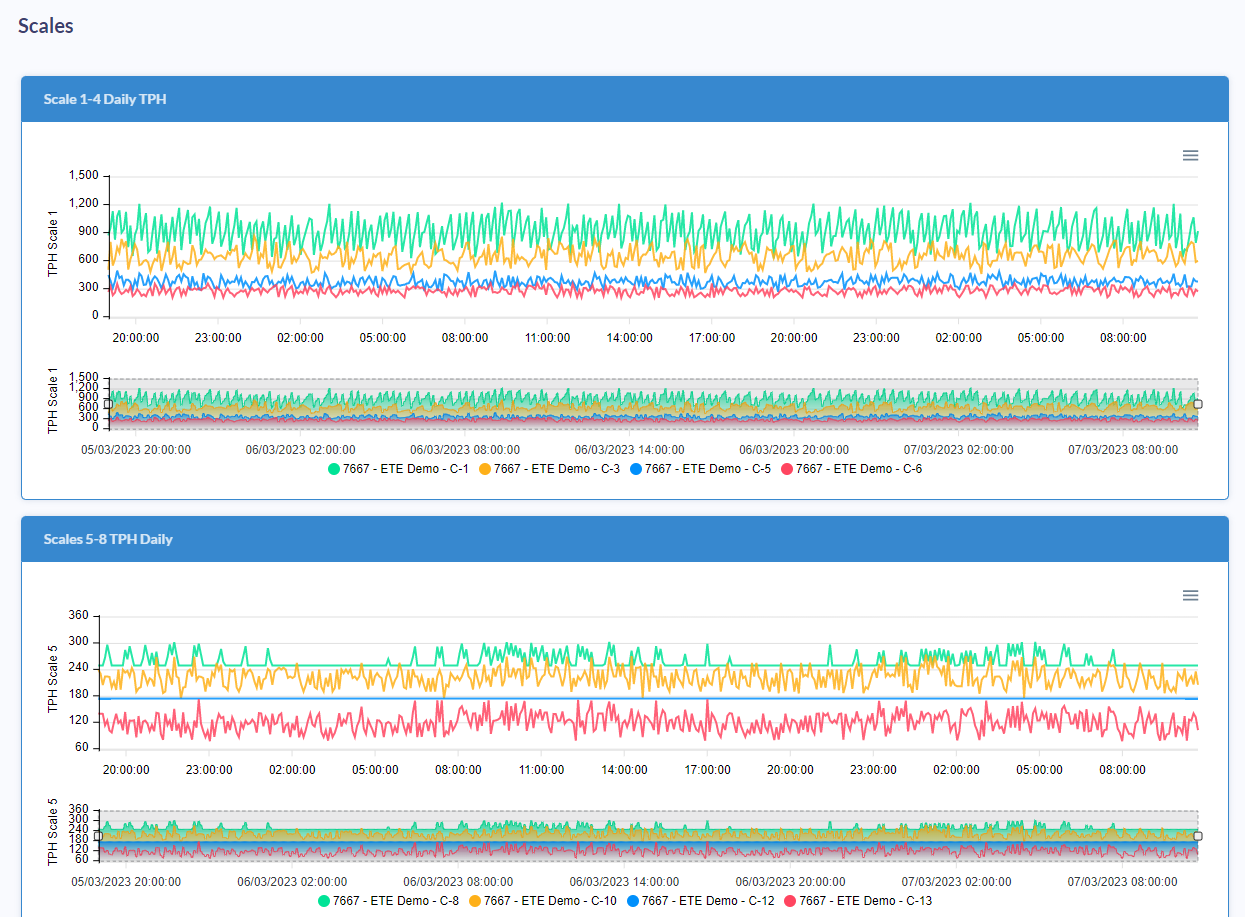Screen dimensions: 1245x917
Task: Click the red C-6 legend marker
Action: click(787, 469)
